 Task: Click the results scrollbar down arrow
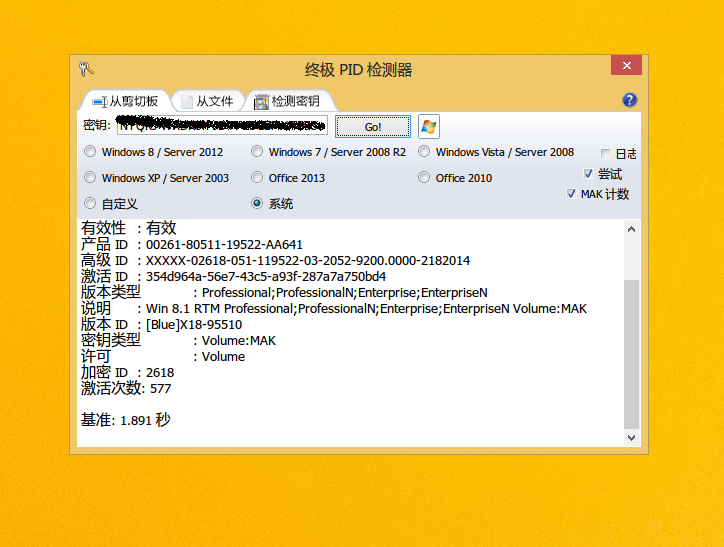click(x=631, y=438)
